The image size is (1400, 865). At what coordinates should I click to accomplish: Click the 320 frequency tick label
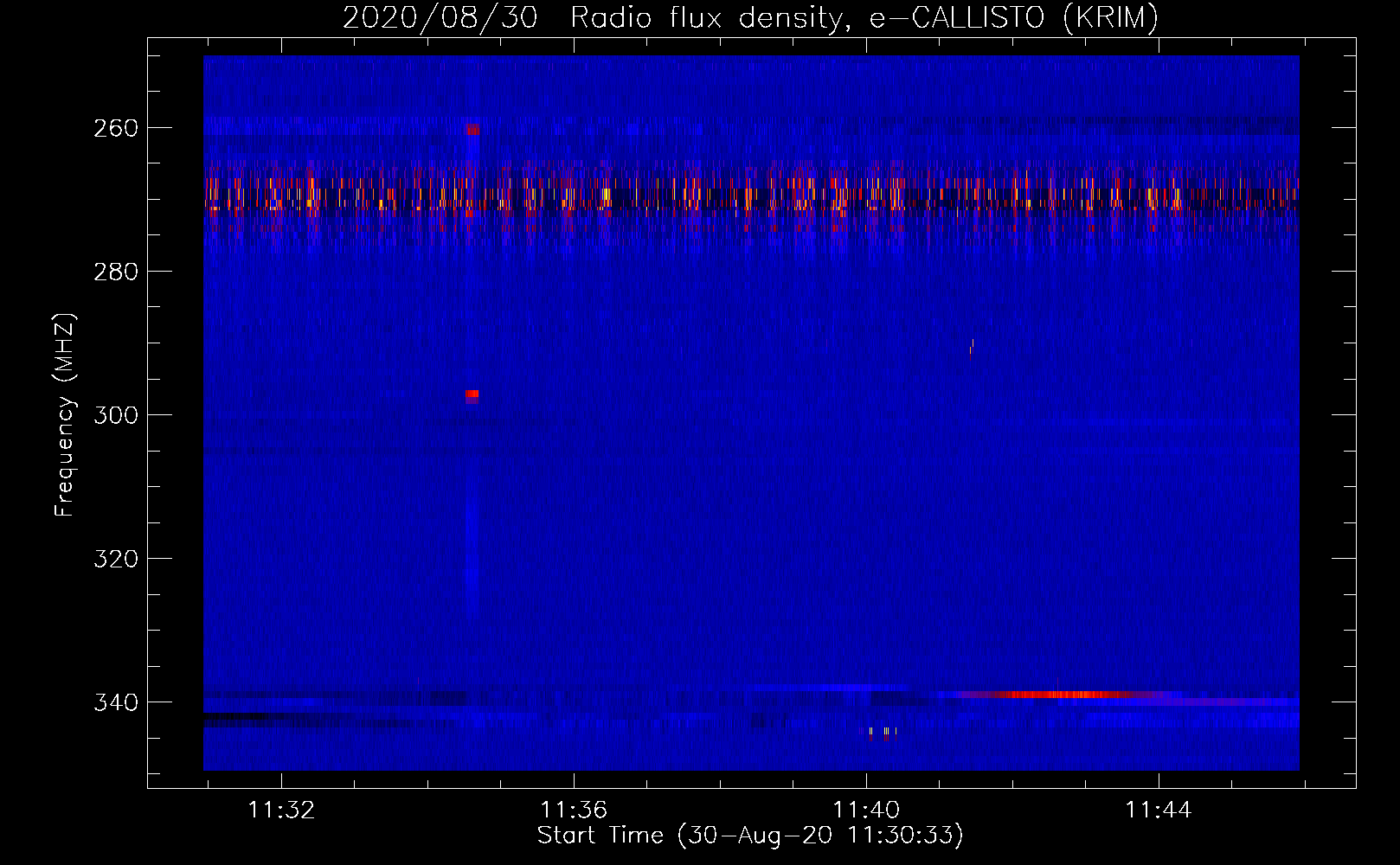pyautogui.click(x=116, y=559)
